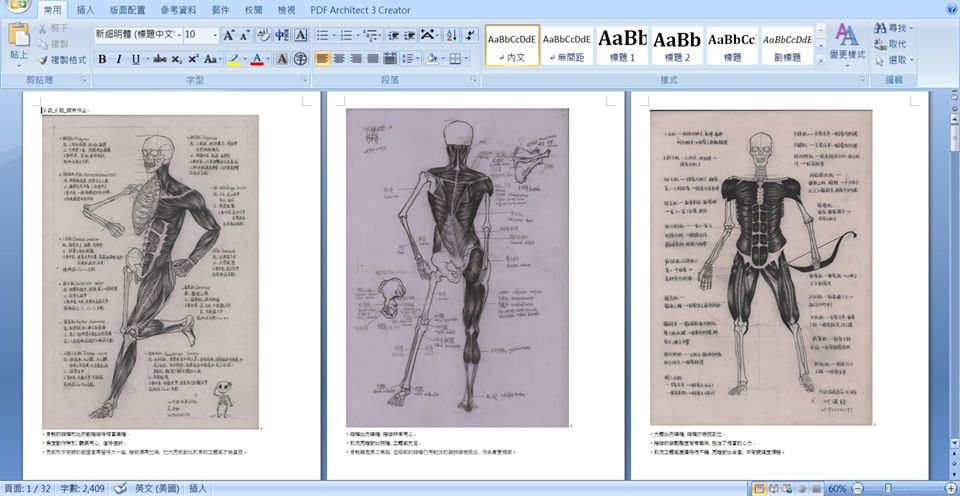Viewport: 960px width, 496px height.
Task: Apply strikethrough formatting with abc icon
Action: tap(159, 59)
